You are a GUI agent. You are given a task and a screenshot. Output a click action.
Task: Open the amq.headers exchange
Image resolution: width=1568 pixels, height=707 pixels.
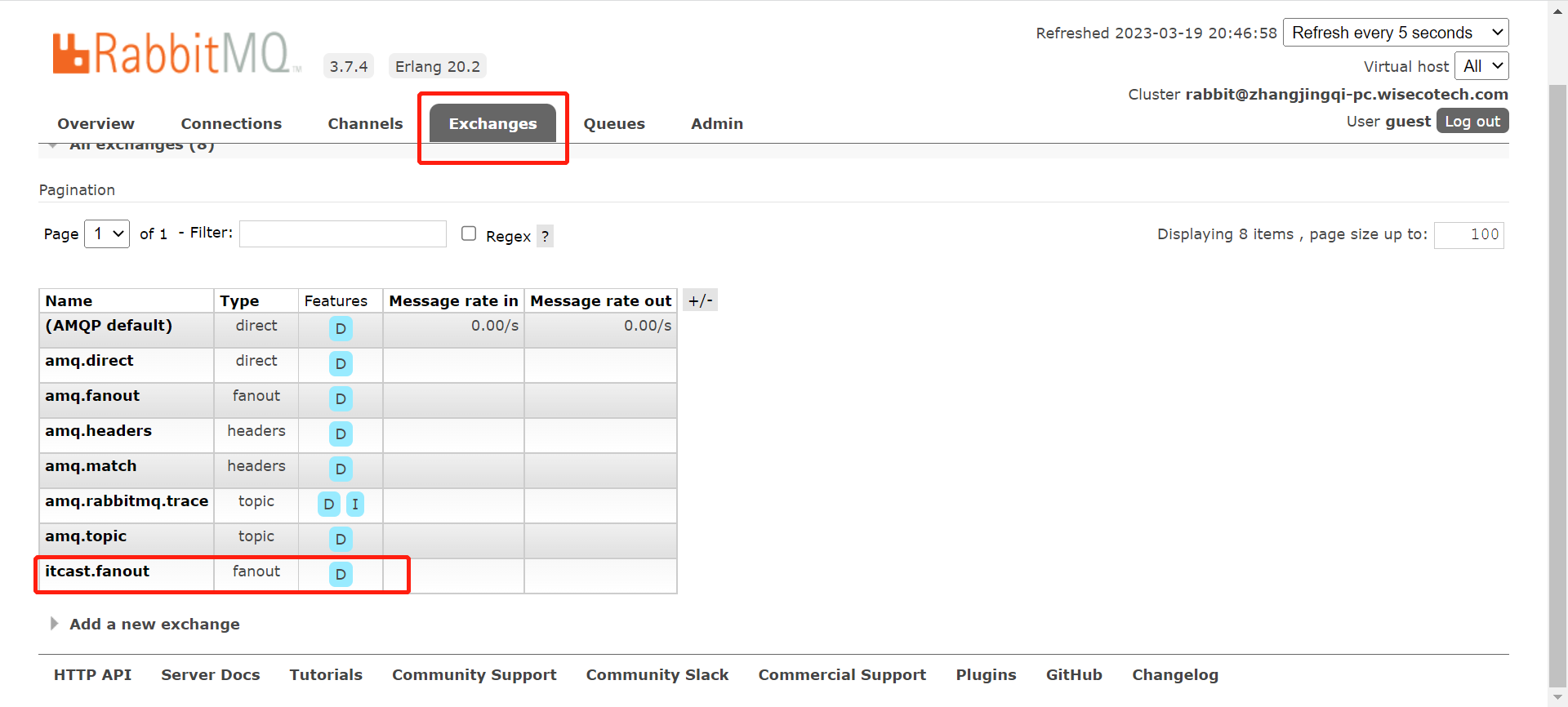[x=98, y=430]
